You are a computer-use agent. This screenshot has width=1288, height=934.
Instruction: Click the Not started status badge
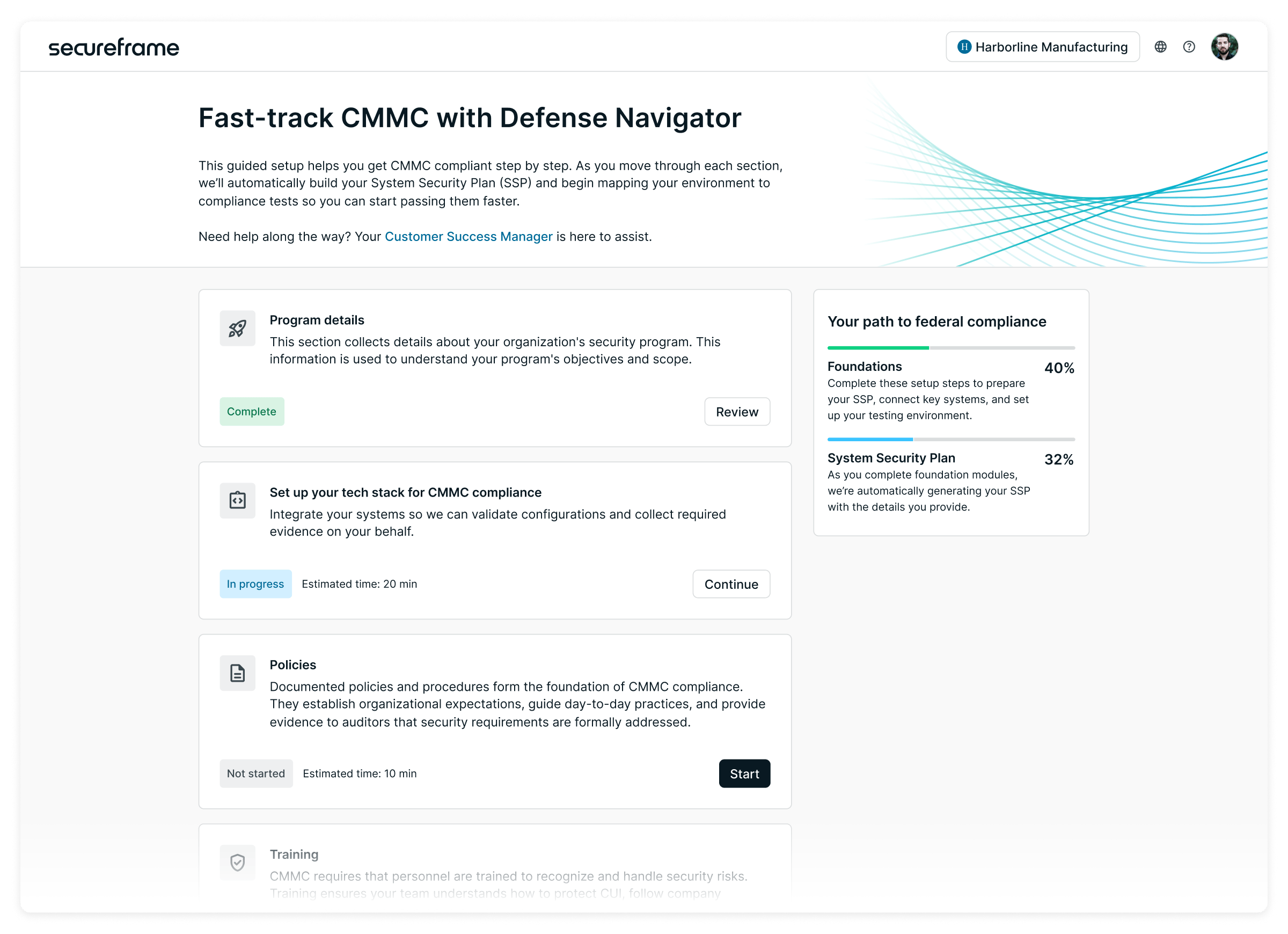tap(256, 774)
